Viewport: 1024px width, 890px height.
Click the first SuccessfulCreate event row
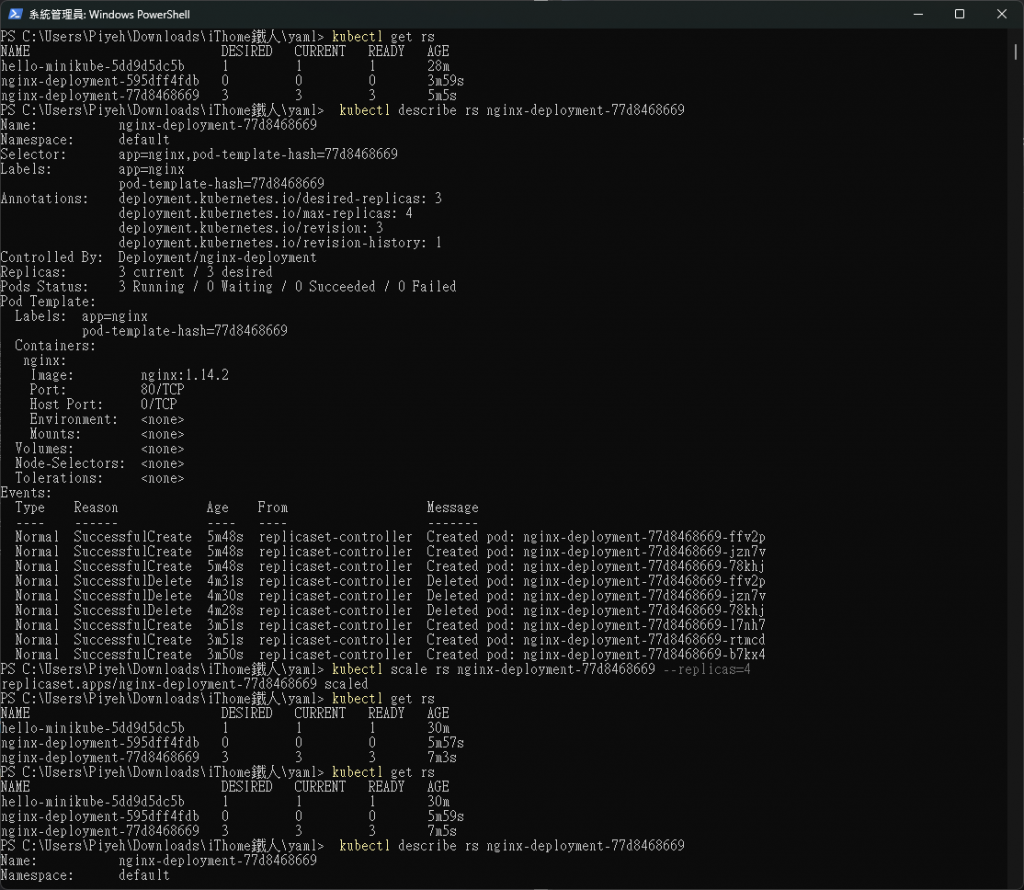point(390,537)
